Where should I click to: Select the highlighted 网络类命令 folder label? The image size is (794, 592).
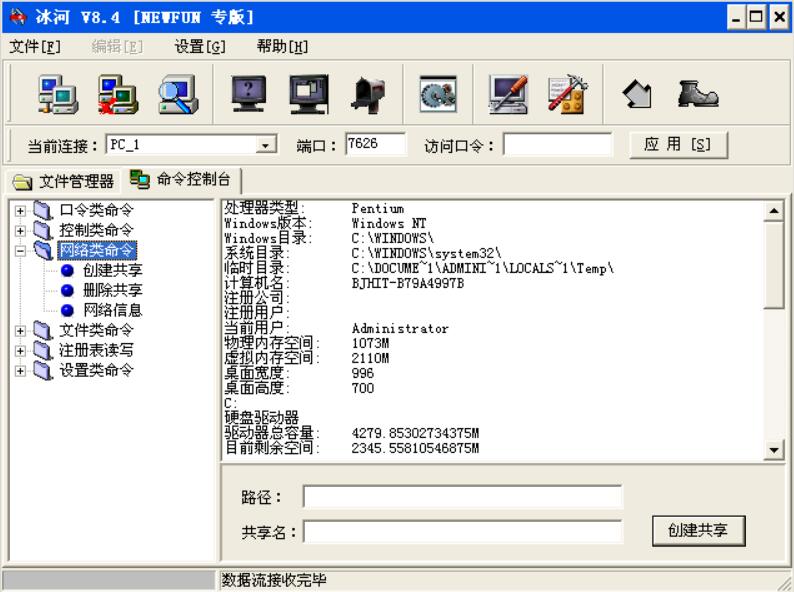[x=96, y=250]
